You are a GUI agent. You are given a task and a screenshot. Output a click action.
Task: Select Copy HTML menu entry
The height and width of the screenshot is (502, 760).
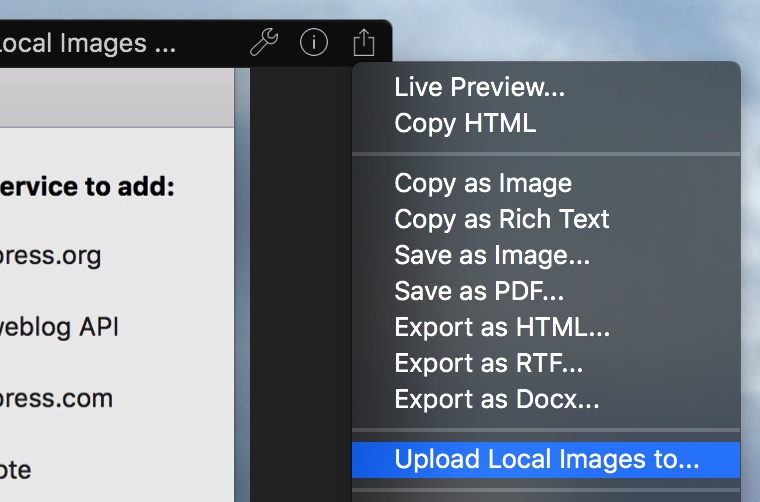coord(546,123)
